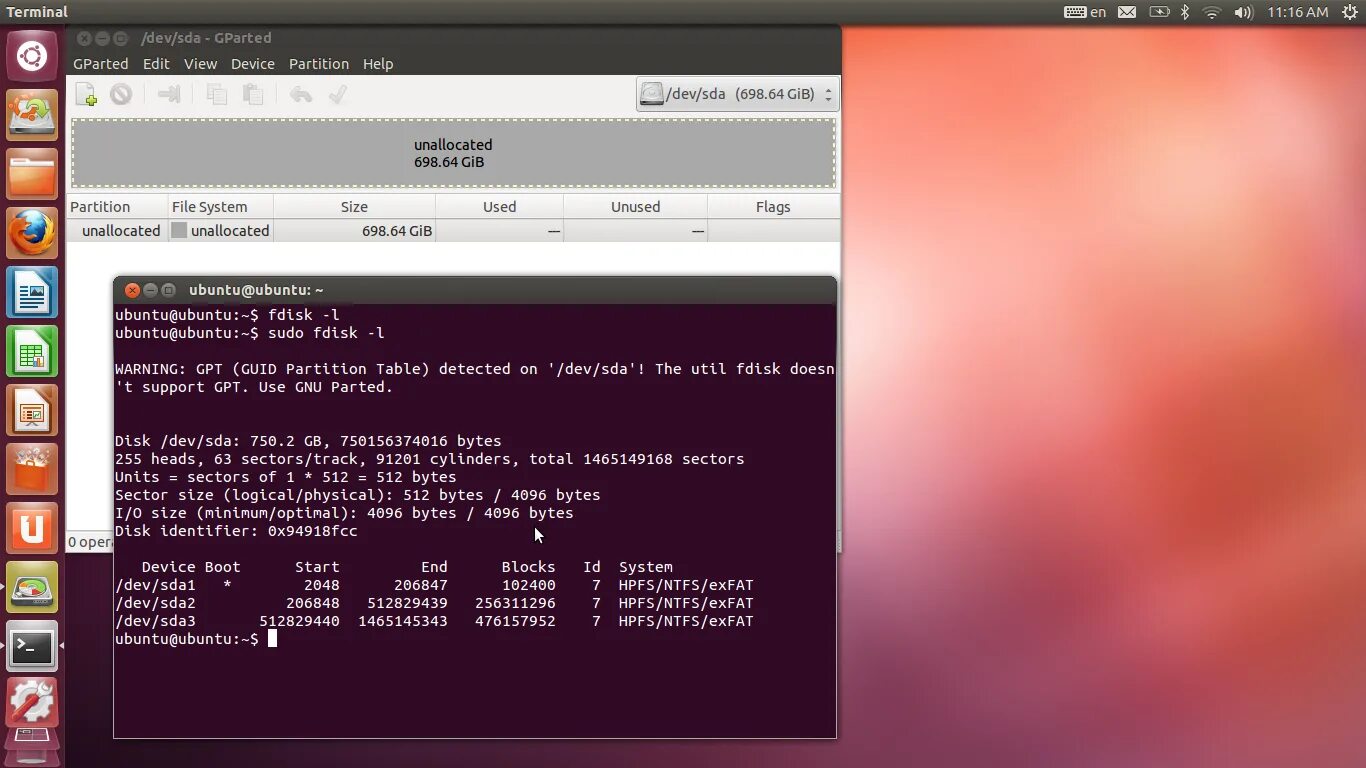Click GParted's Copy partition toolbar icon
The width and height of the screenshot is (1366, 768).
[217, 95]
